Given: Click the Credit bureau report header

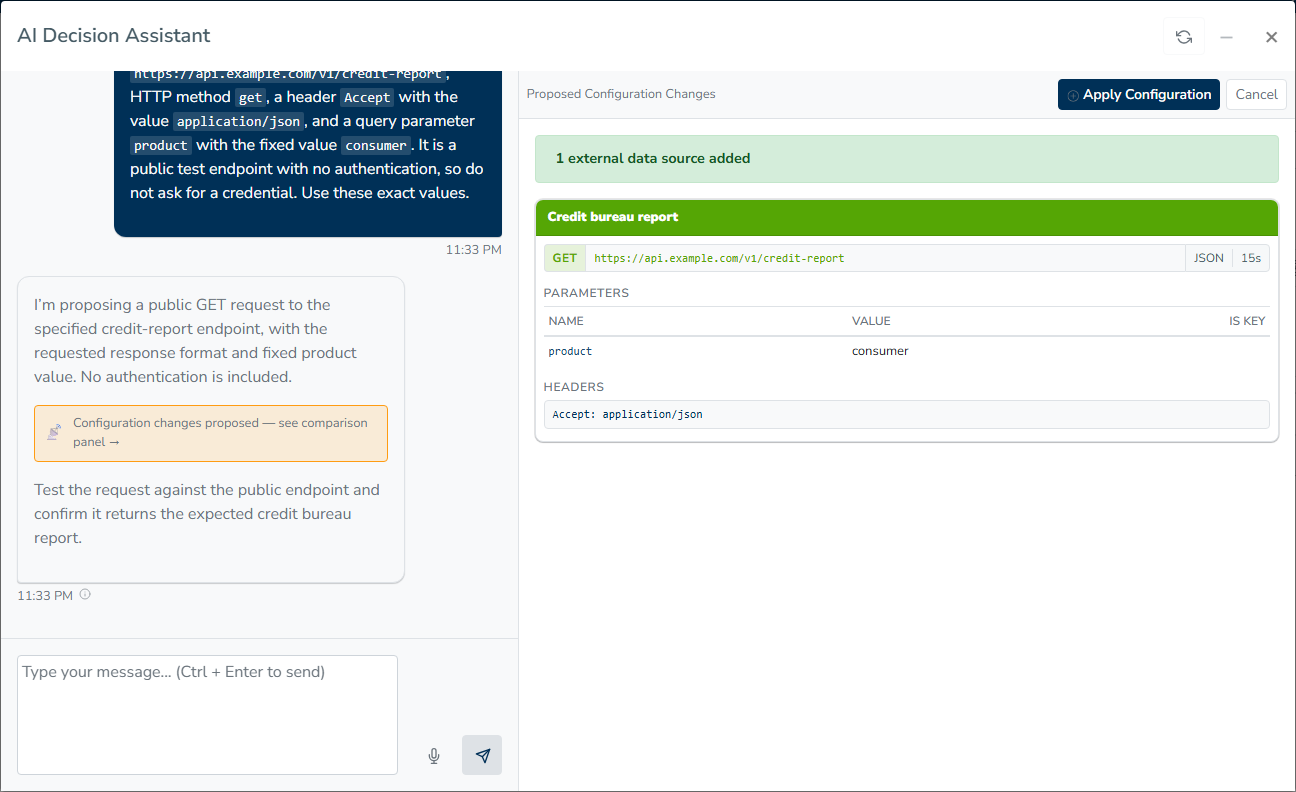Looking at the screenshot, I should pyautogui.click(x=907, y=217).
